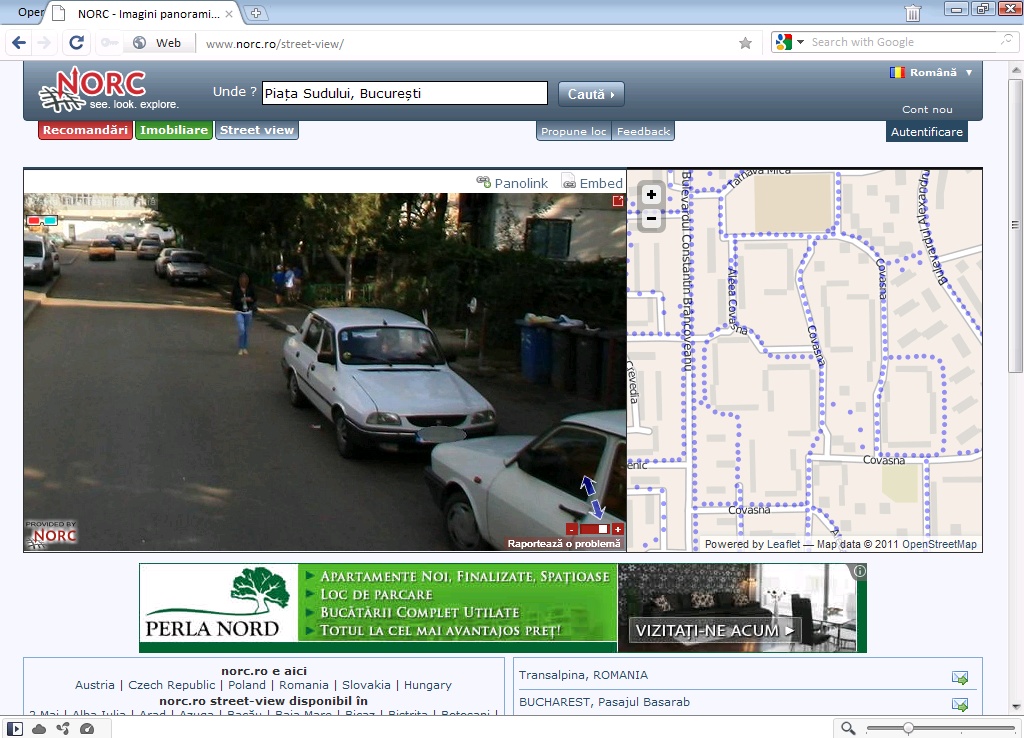Click the blue navigation arrow in the panorama
This screenshot has height=738, width=1024.
click(x=591, y=497)
